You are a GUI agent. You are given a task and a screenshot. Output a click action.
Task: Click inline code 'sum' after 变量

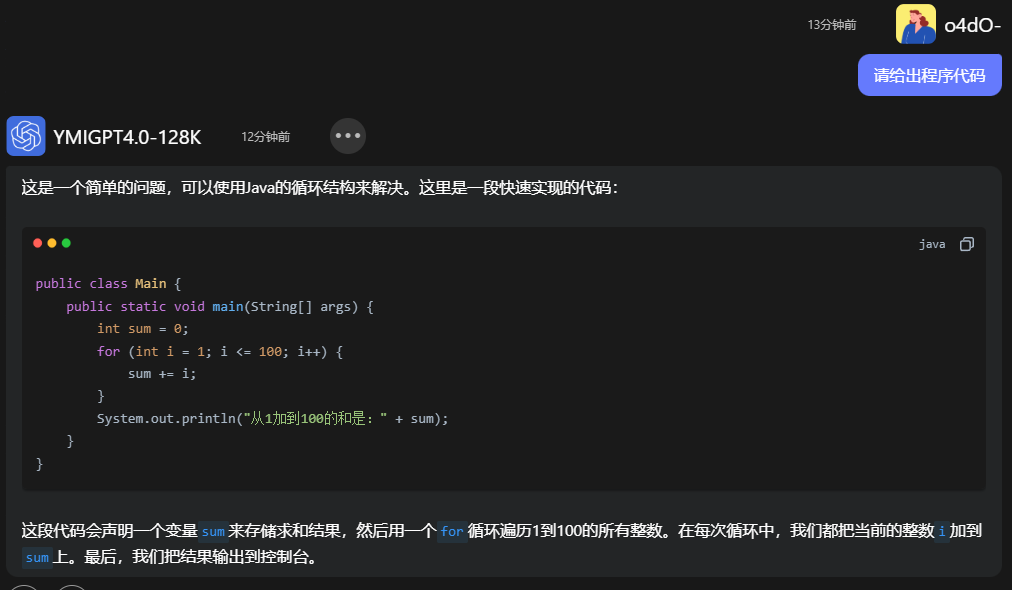click(212, 531)
